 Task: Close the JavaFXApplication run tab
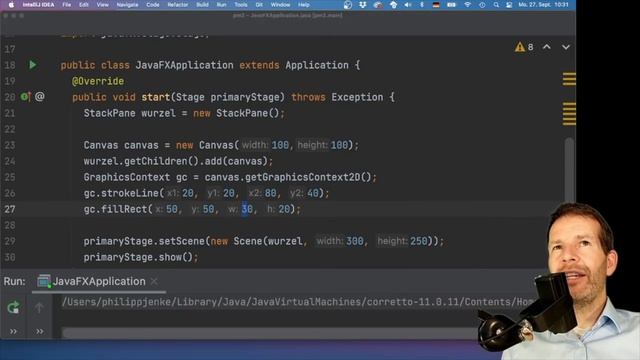154,281
